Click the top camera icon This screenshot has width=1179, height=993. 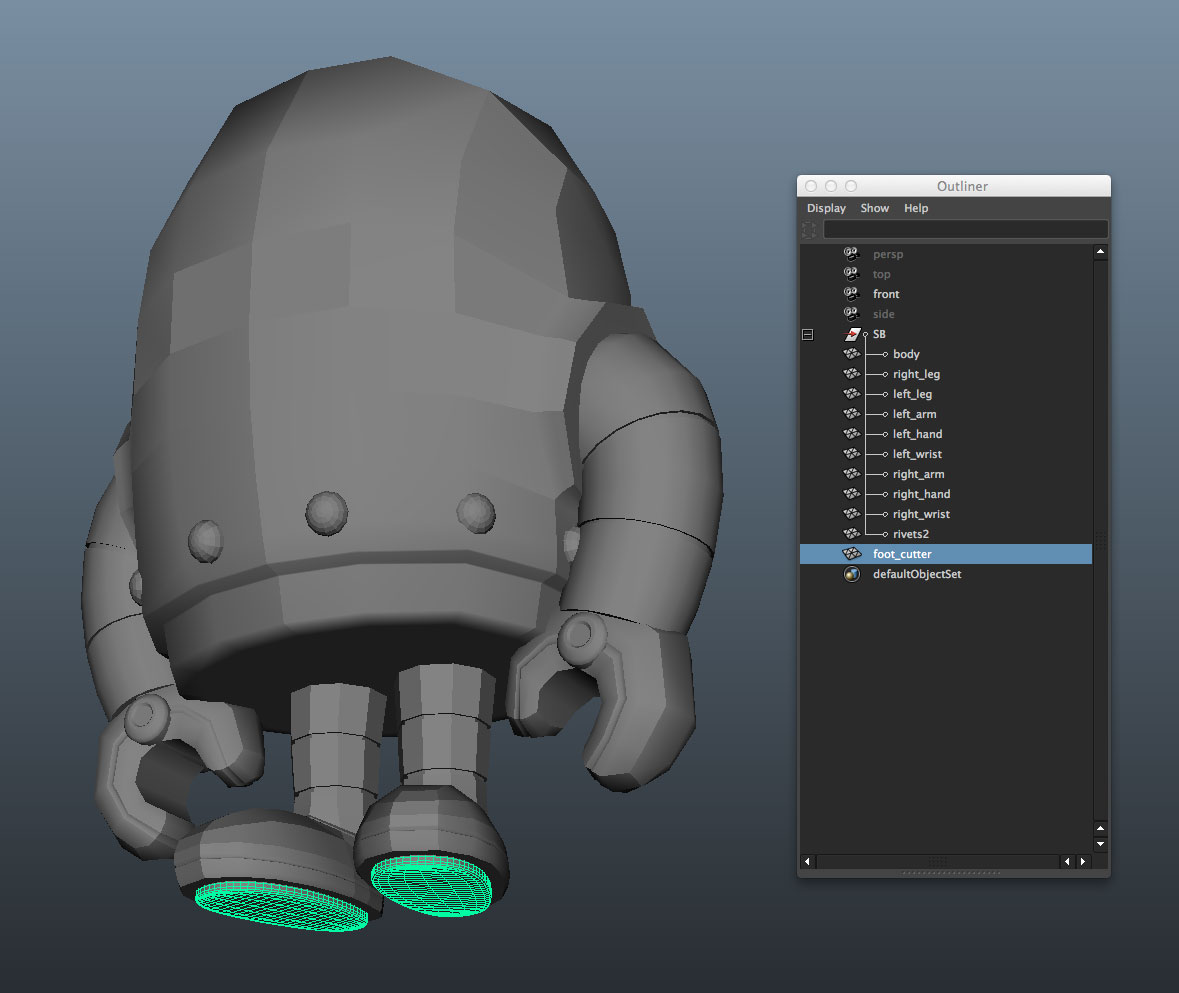point(851,274)
